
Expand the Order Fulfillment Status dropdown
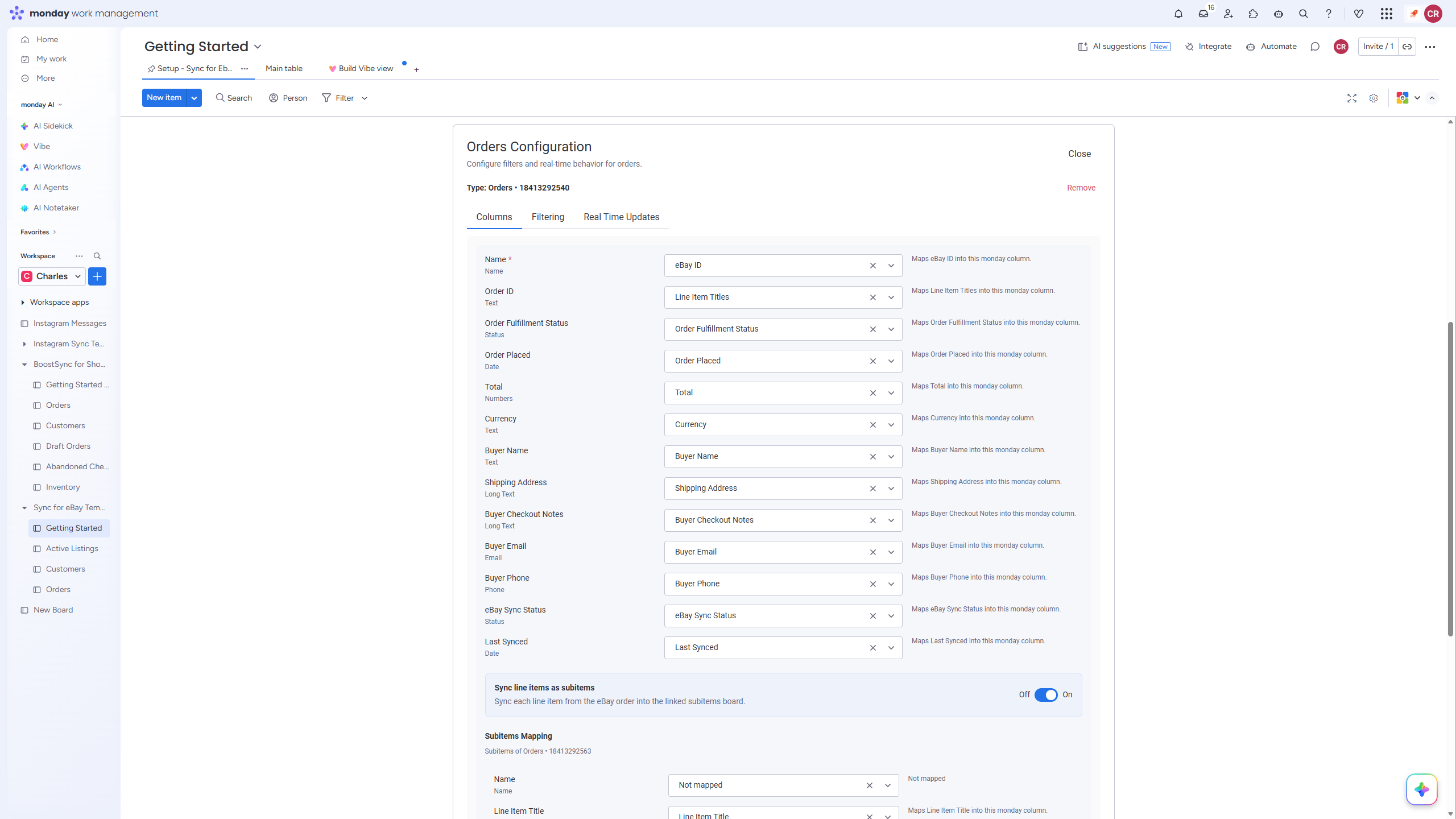point(891,329)
